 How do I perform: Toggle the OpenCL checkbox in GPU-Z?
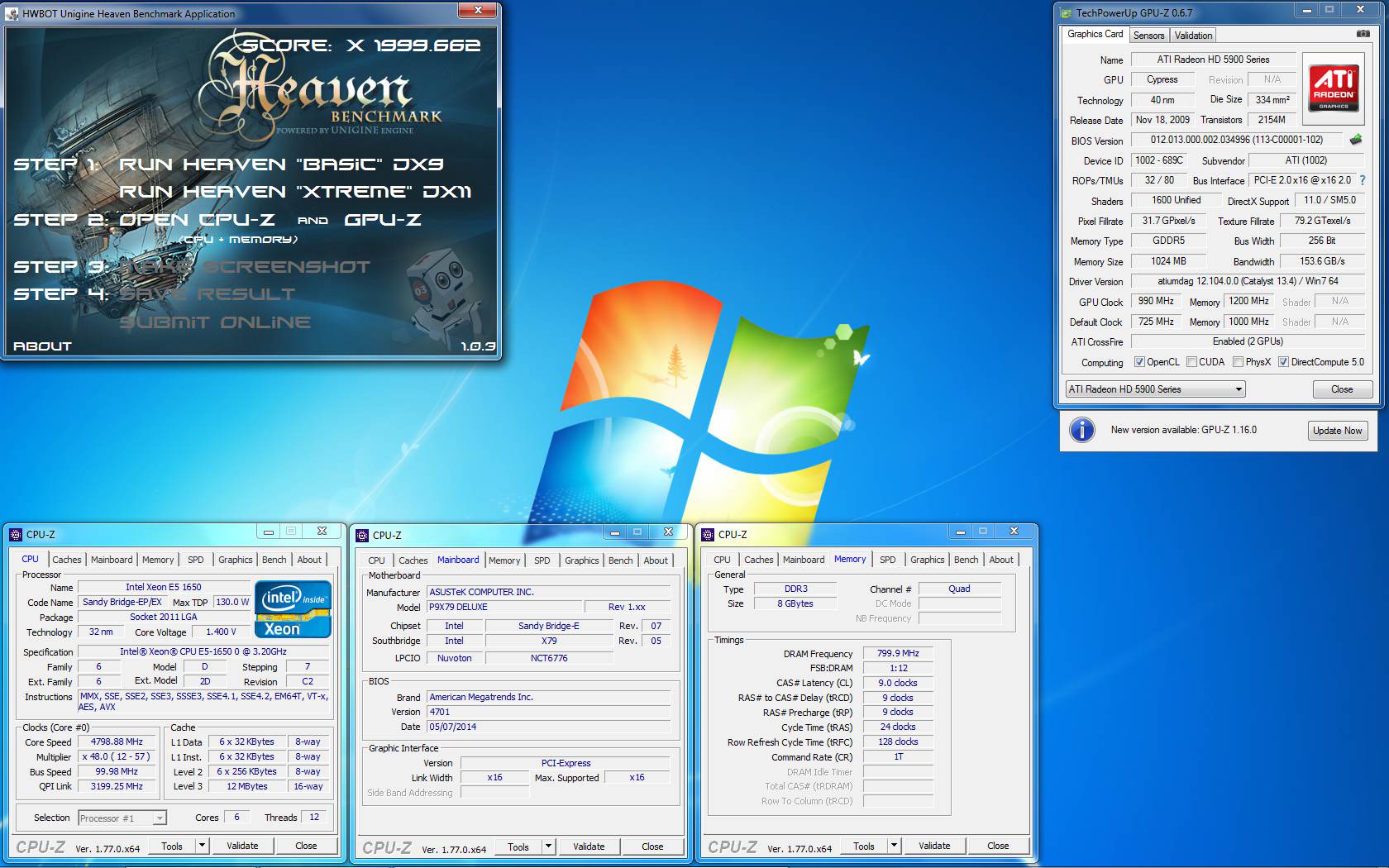[x=1139, y=362]
